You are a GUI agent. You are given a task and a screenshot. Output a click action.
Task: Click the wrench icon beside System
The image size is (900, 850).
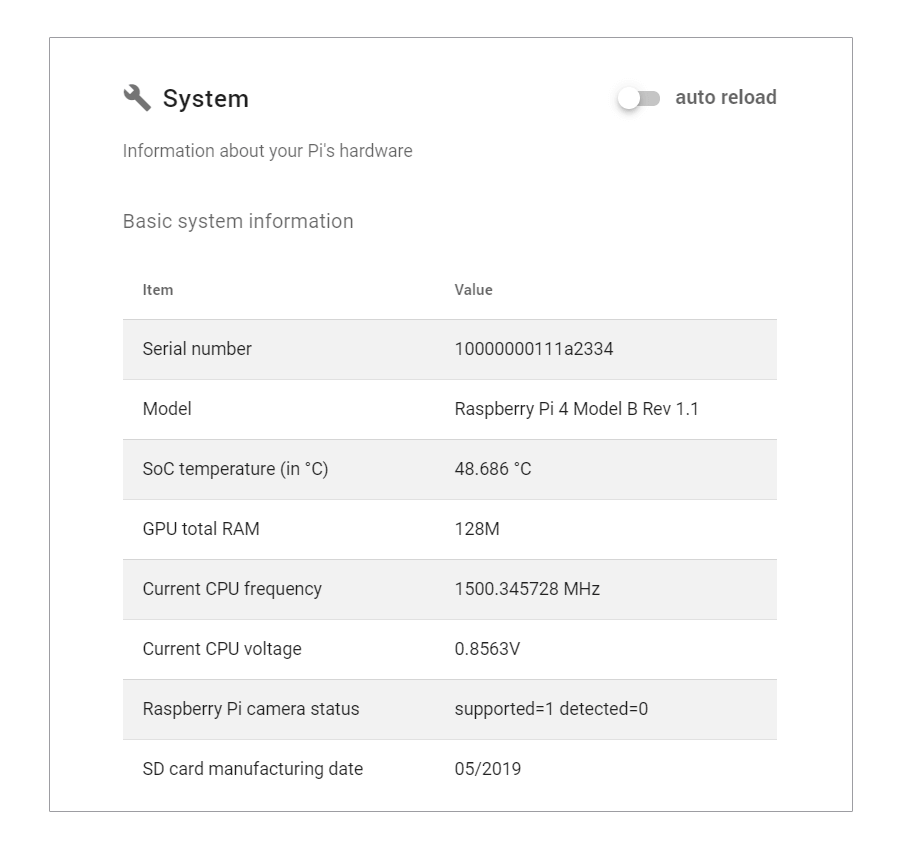point(137,97)
